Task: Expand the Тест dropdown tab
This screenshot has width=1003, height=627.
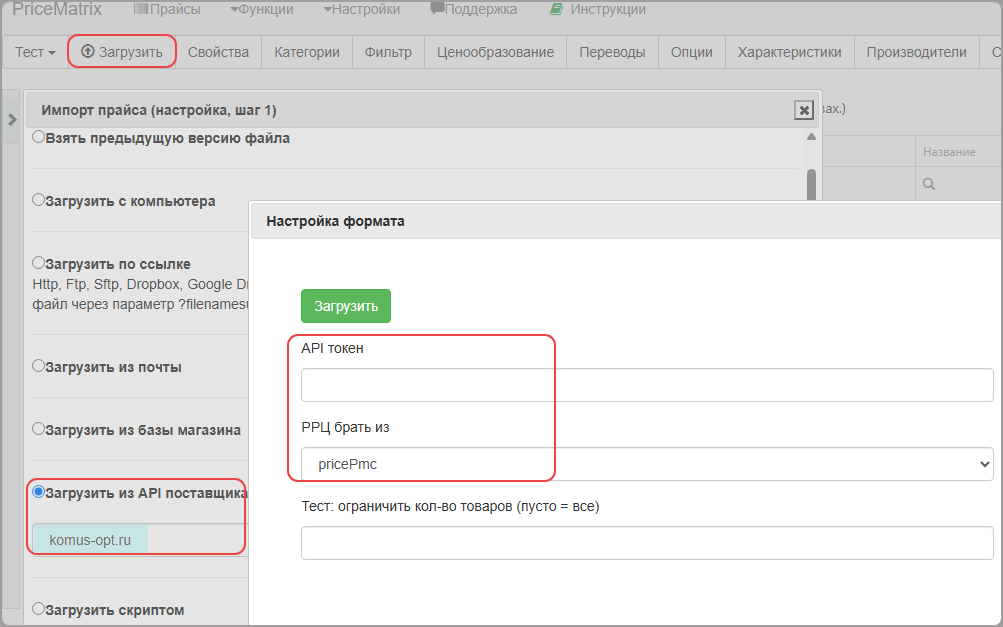Action: (35, 52)
